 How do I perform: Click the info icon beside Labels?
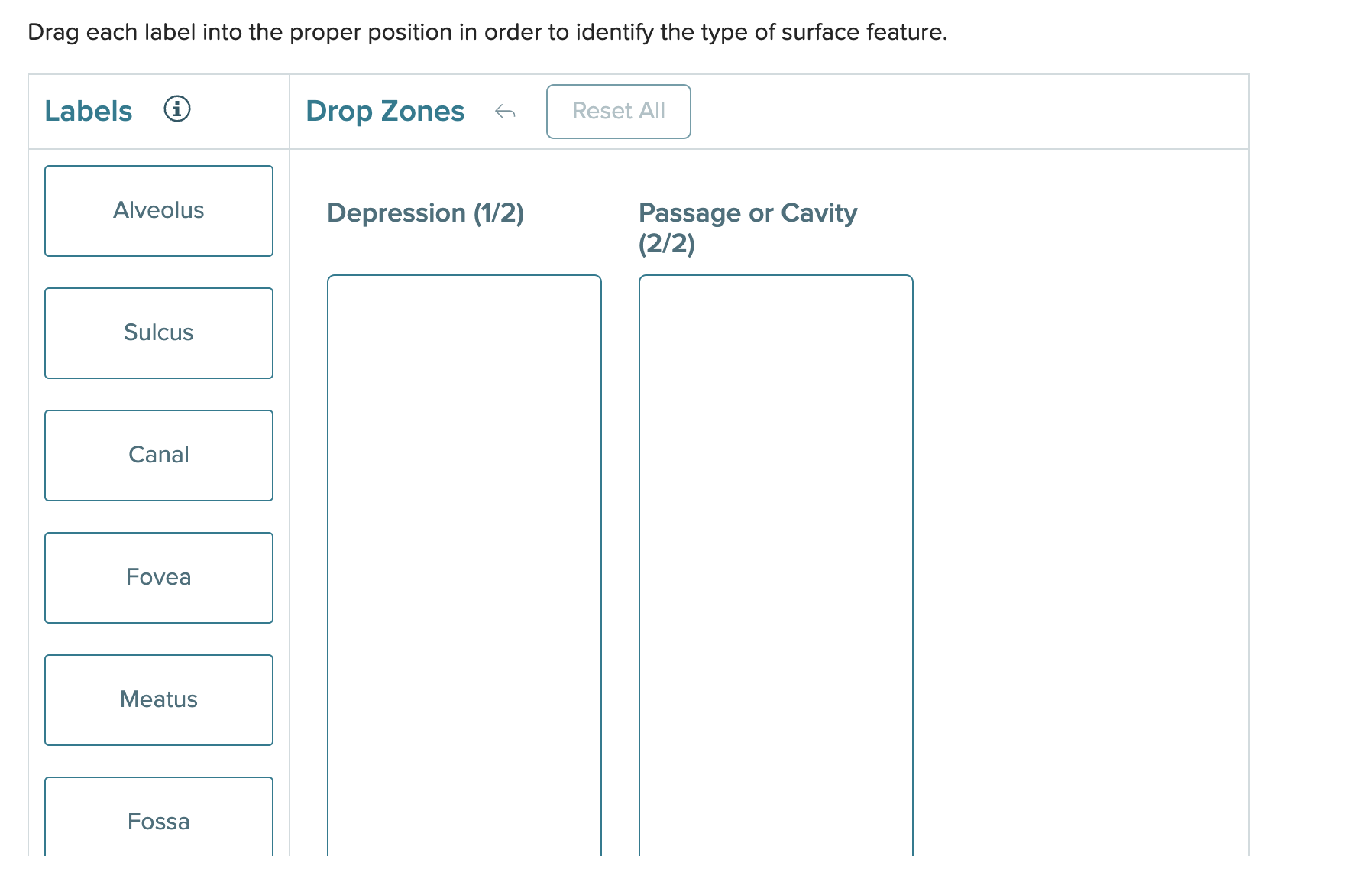click(x=178, y=110)
